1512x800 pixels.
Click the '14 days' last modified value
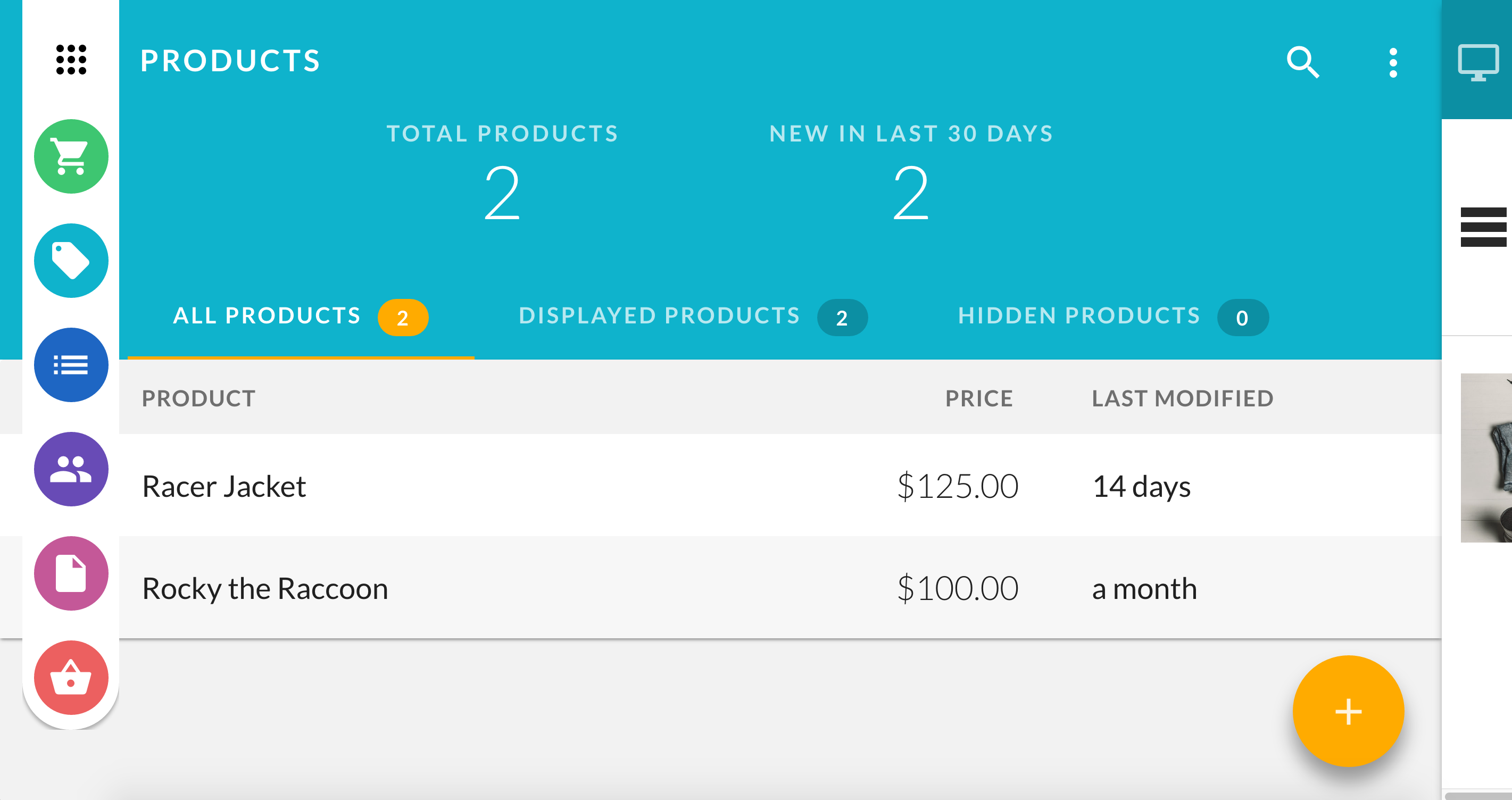(1142, 487)
